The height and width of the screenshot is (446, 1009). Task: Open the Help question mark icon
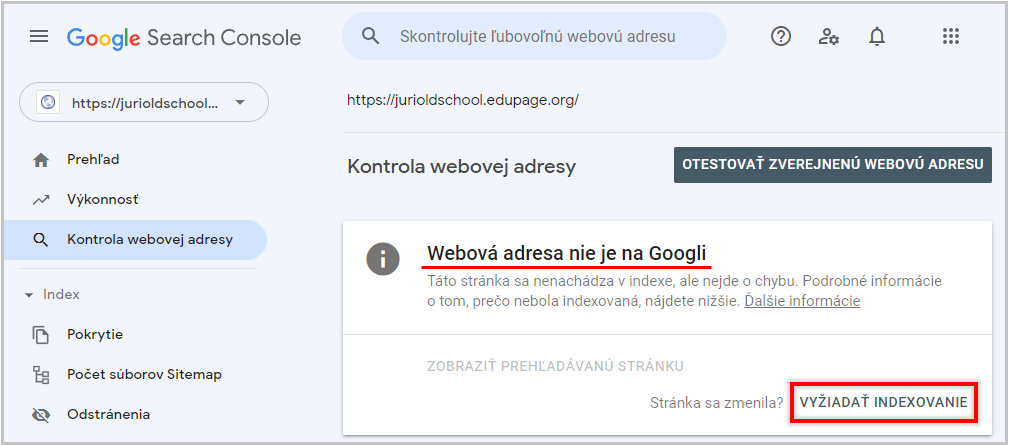(781, 37)
